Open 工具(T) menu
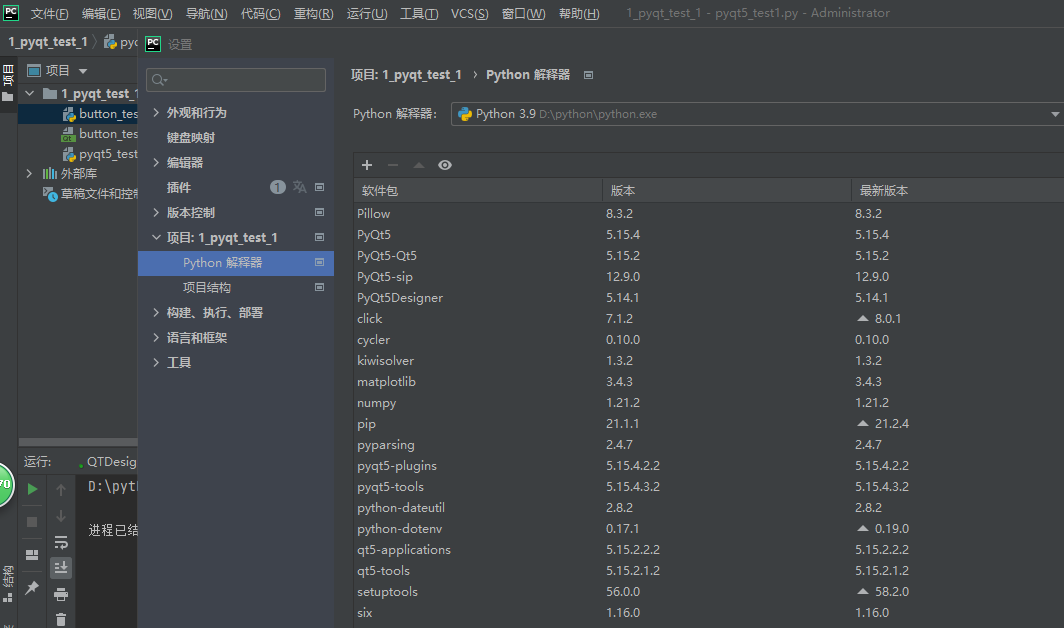Image resolution: width=1064 pixels, height=628 pixels. 419,14
